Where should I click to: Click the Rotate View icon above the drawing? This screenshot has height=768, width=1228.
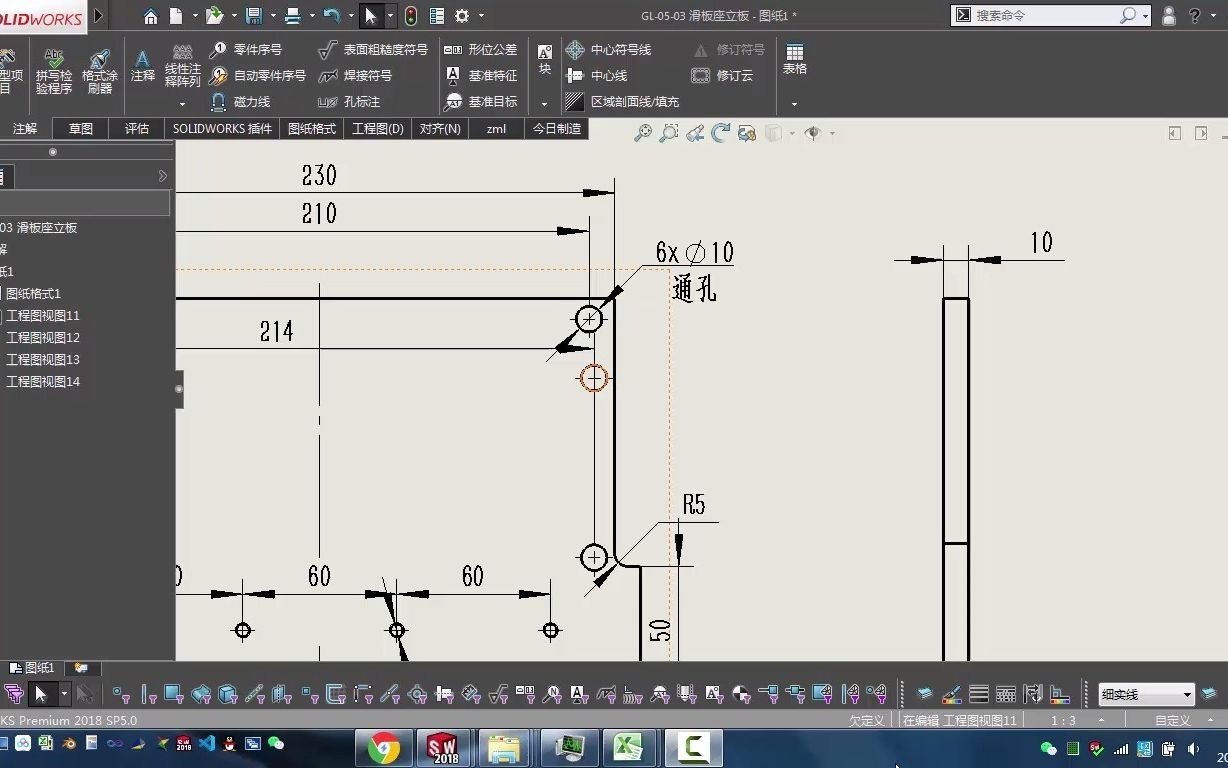pyautogui.click(x=720, y=132)
